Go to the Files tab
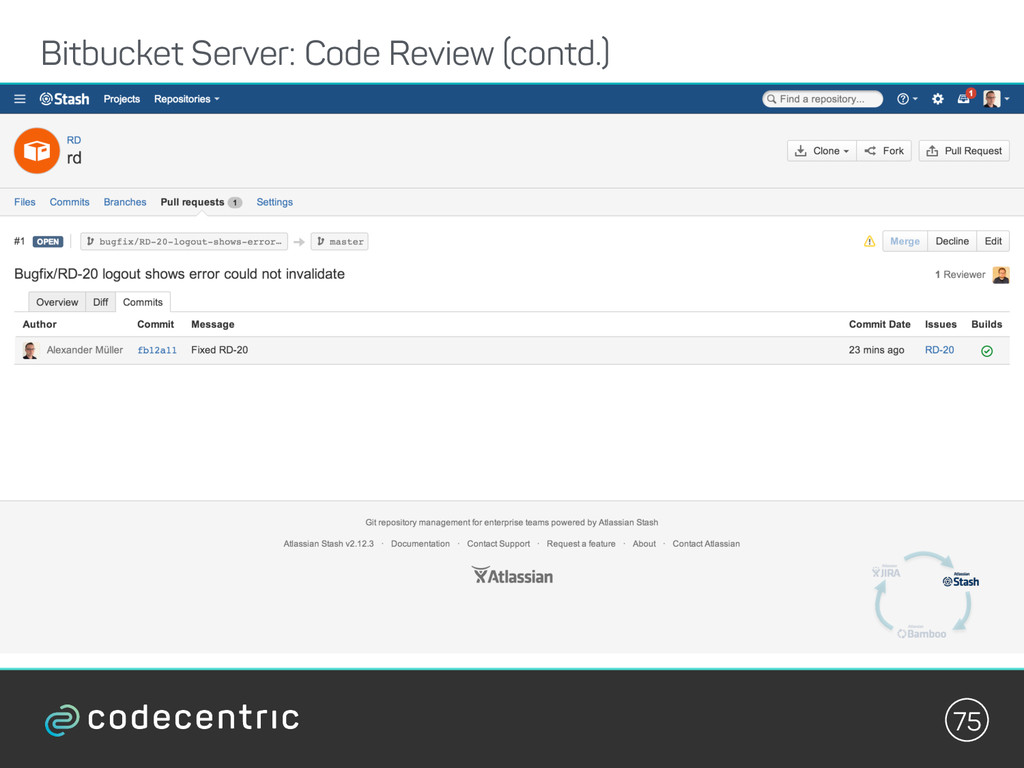1024x768 pixels. (x=25, y=202)
